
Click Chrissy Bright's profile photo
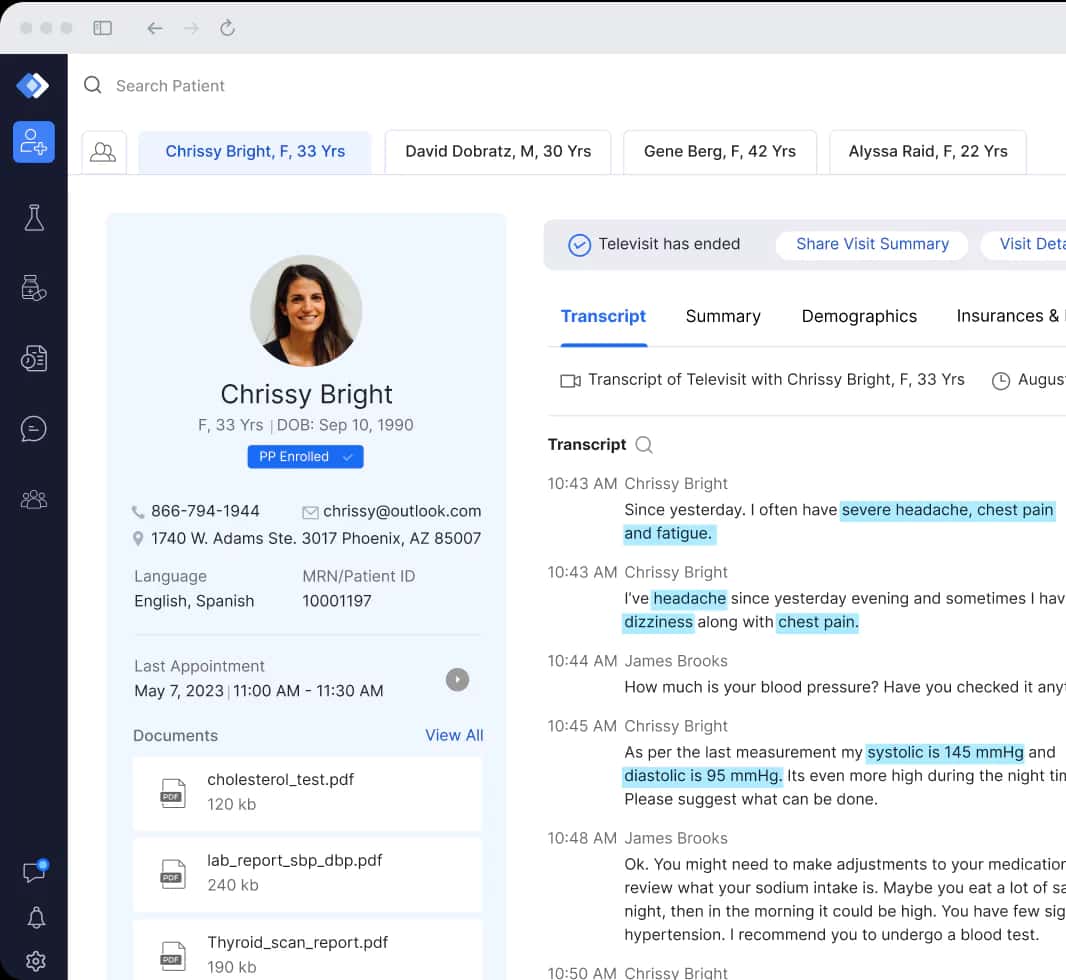point(306,311)
